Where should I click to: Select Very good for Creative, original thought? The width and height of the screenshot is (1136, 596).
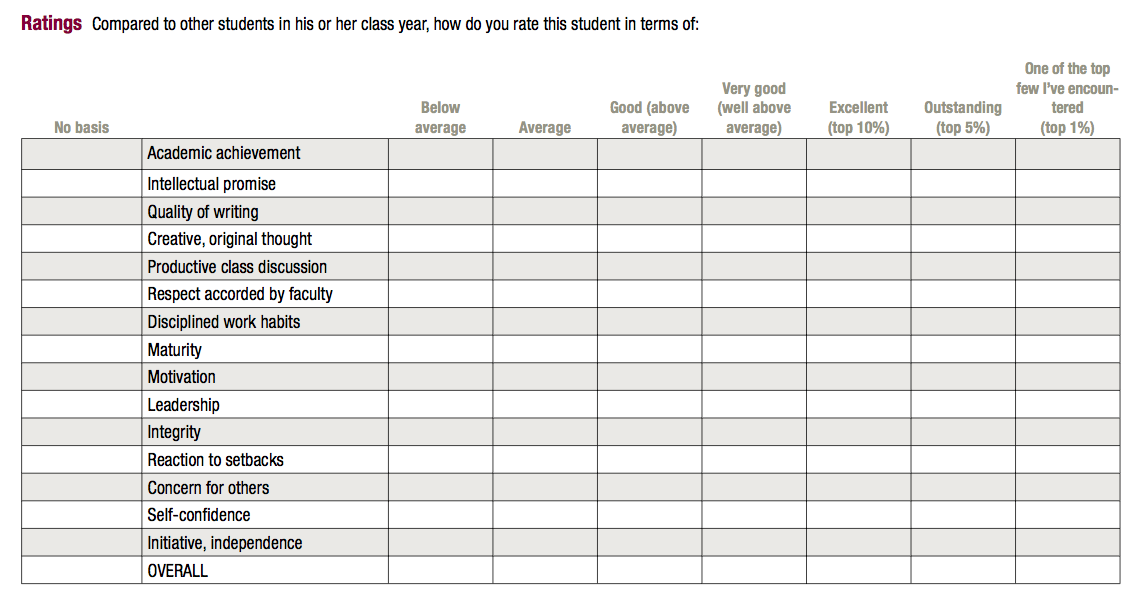click(x=753, y=238)
